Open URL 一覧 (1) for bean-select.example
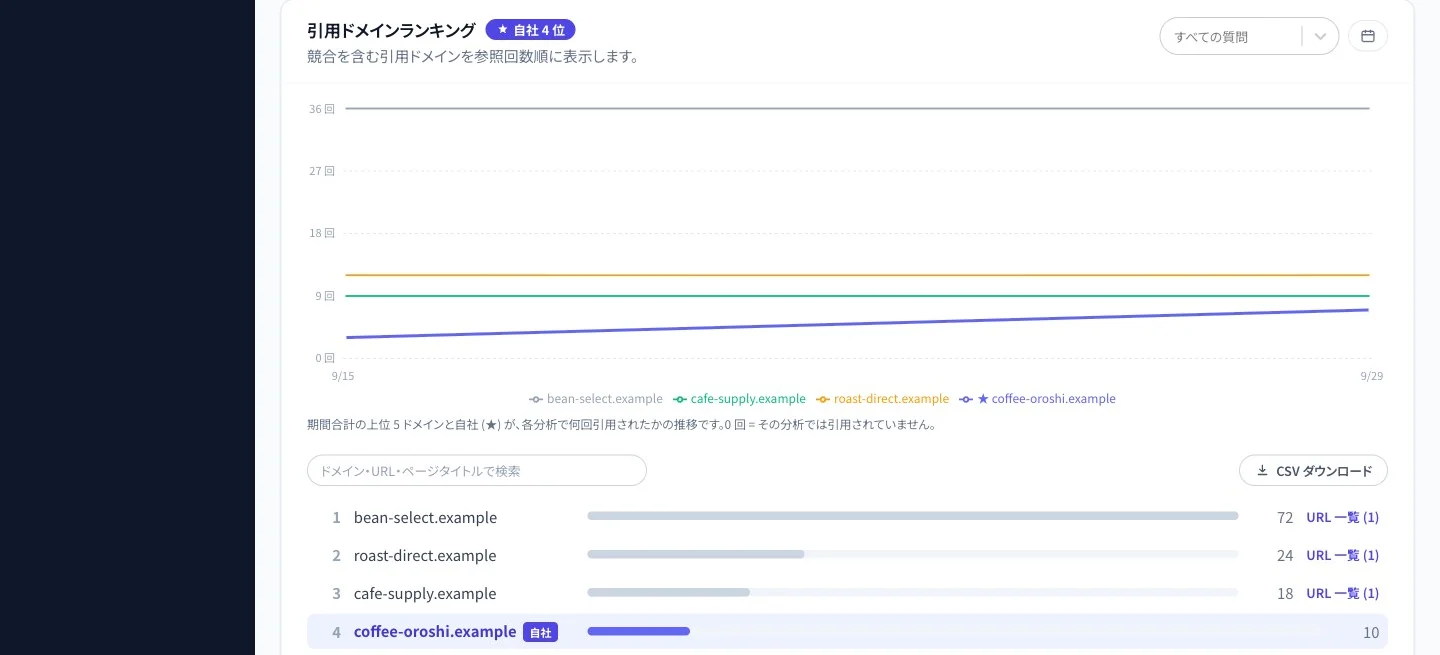 coord(1342,517)
